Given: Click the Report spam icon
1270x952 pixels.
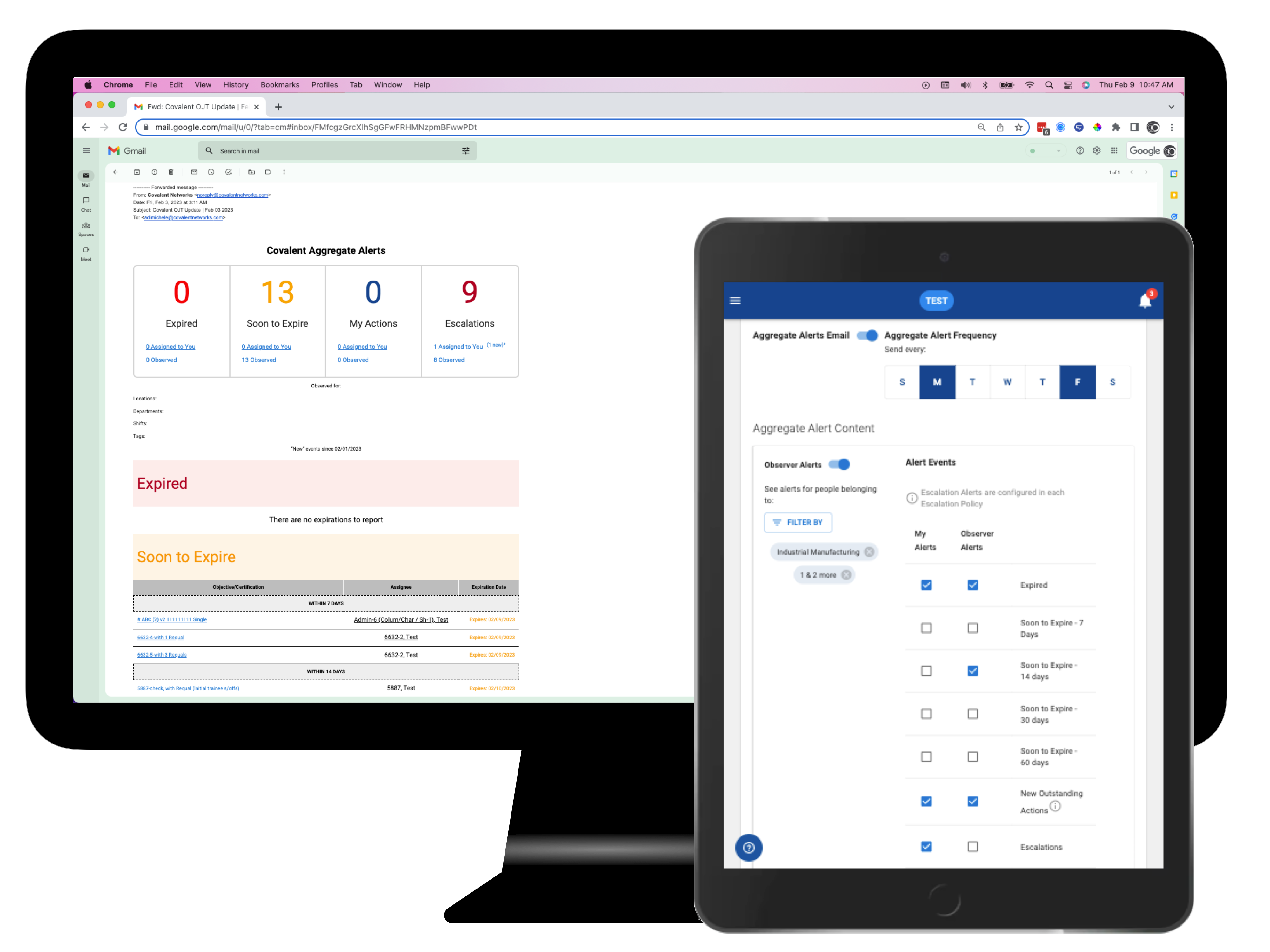Looking at the screenshot, I should pyautogui.click(x=154, y=172).
